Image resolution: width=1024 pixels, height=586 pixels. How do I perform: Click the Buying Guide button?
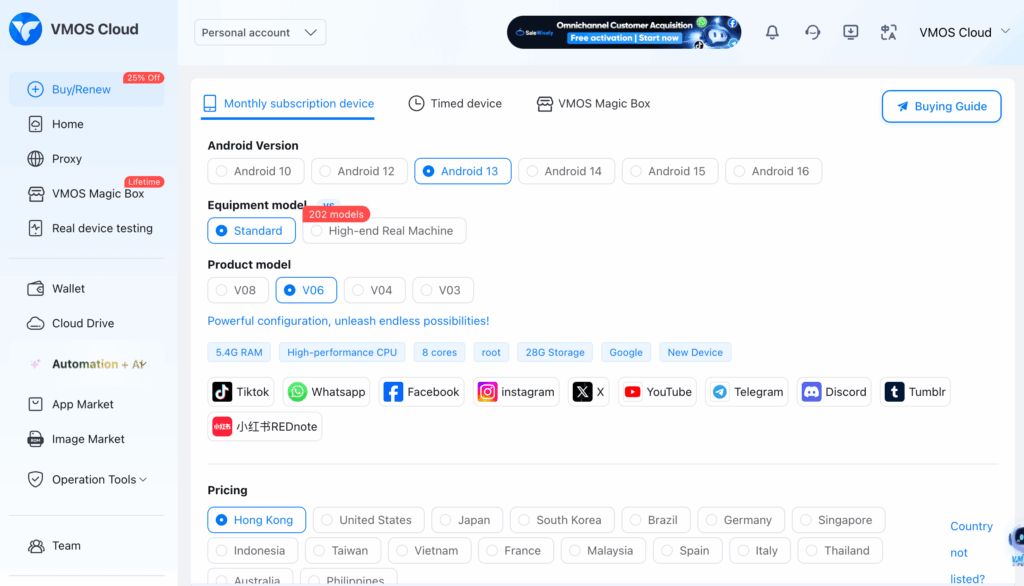click(x=941, y=106)
